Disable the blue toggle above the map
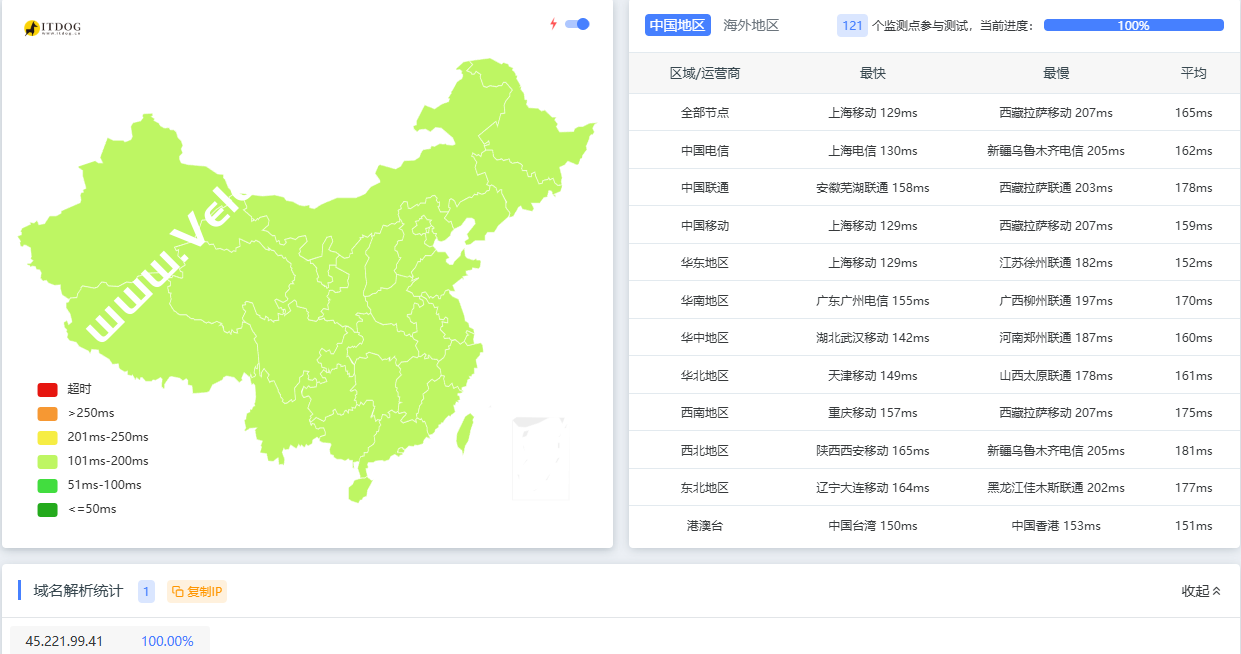This screenshot has height=654, width=1241. pyautogui.click(x=576, y=22)
